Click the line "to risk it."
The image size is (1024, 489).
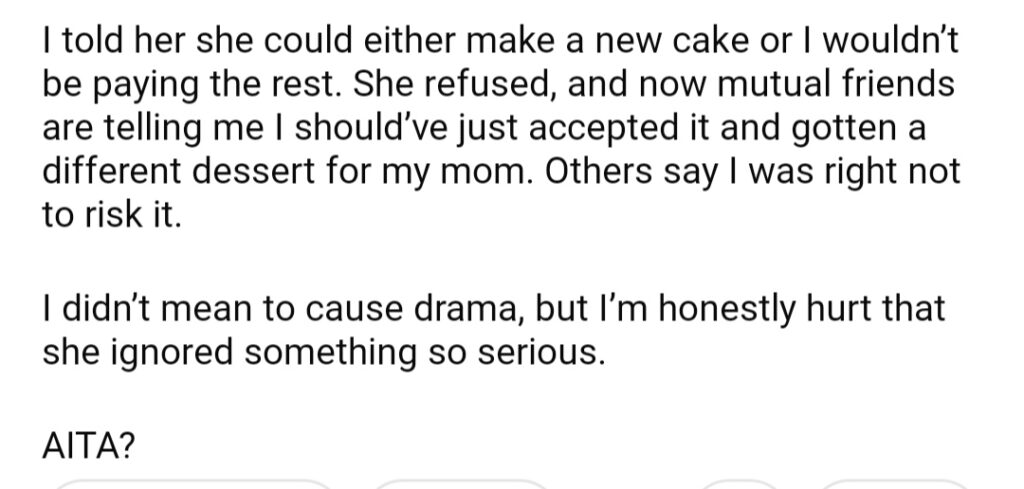tap(111, 215)
